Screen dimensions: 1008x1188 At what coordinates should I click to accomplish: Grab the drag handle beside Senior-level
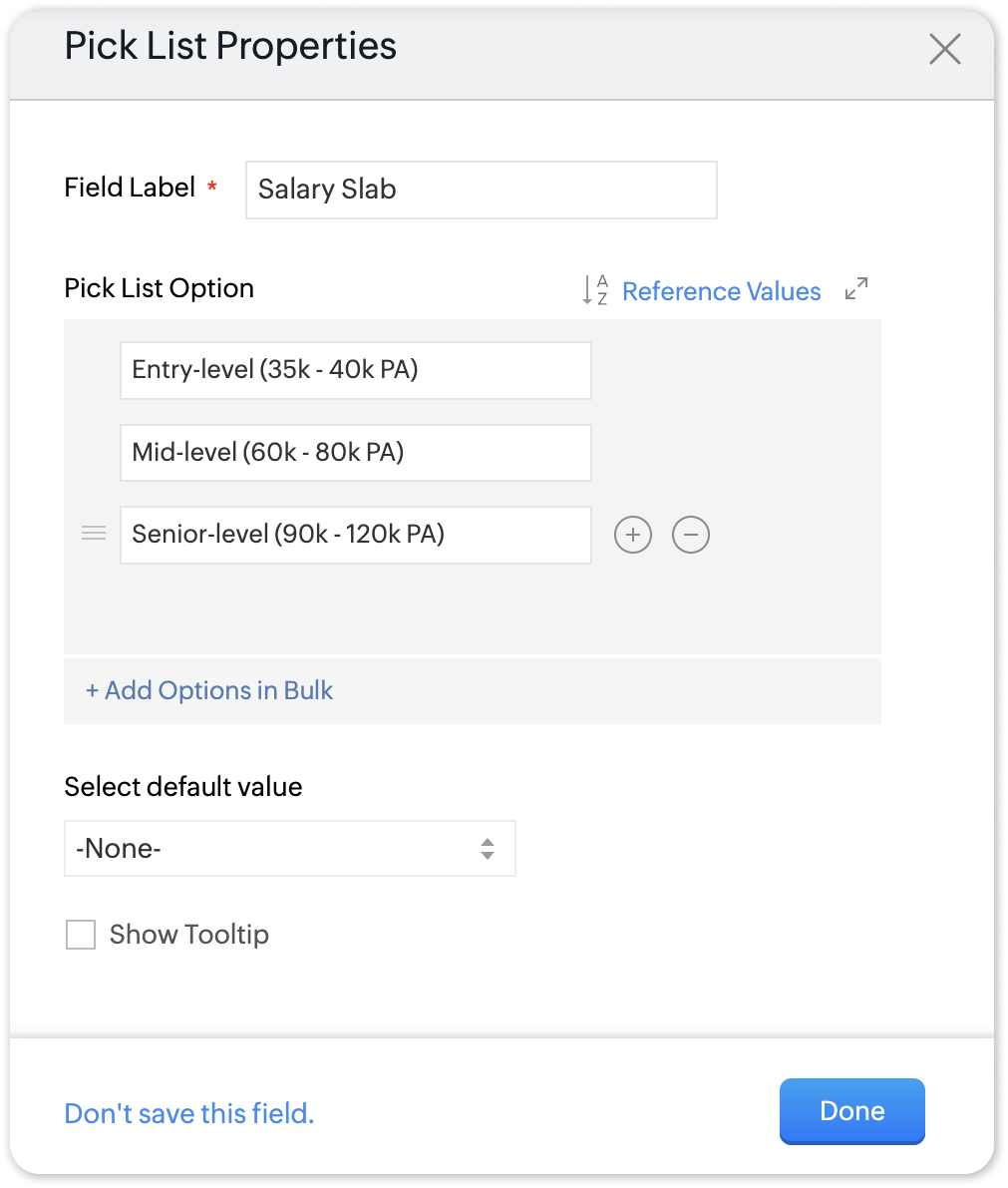click(x=94, y=534)
